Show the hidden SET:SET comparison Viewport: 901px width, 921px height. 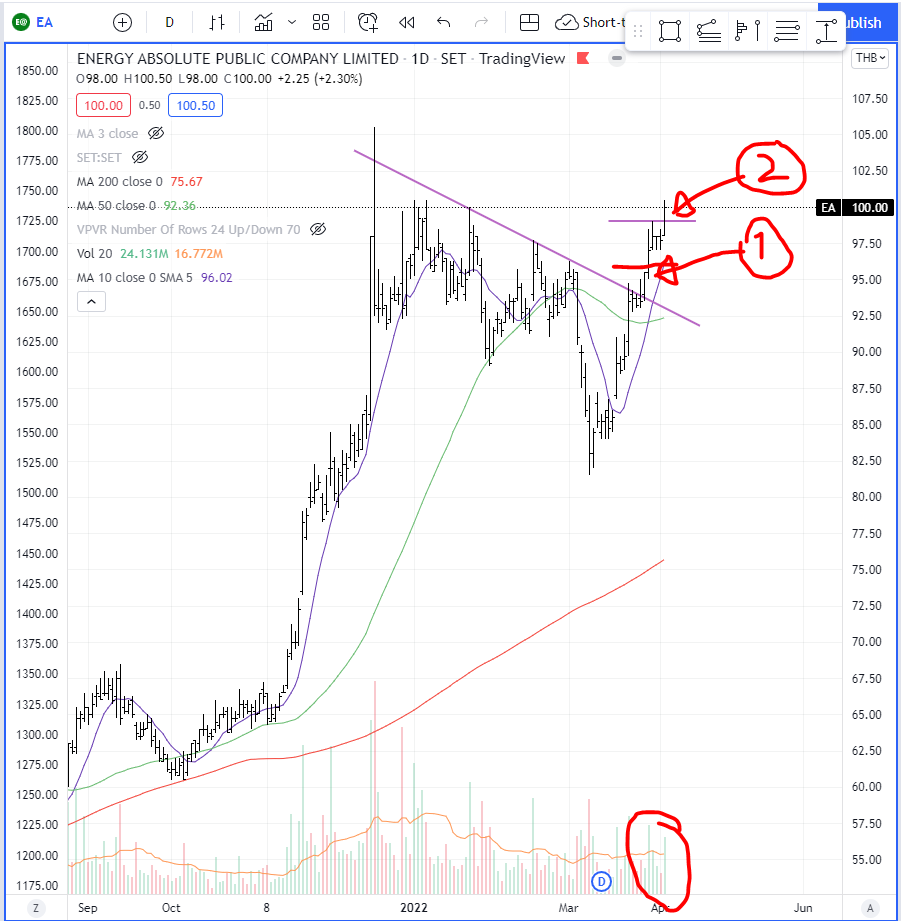140,157
